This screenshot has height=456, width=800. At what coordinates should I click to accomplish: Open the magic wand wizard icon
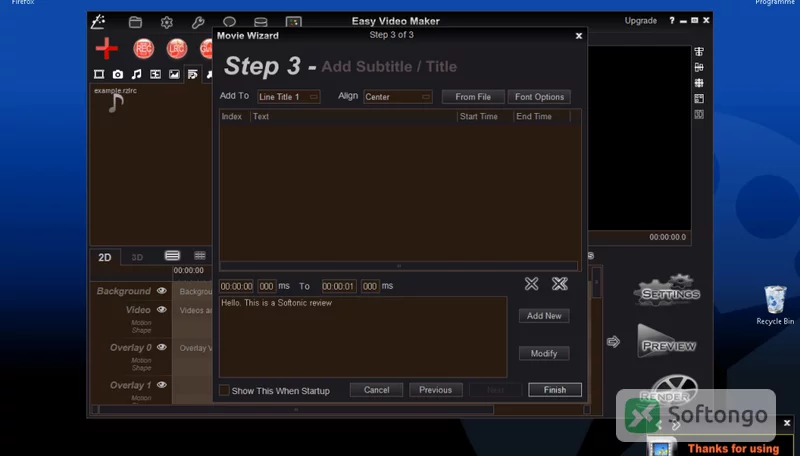98,21
